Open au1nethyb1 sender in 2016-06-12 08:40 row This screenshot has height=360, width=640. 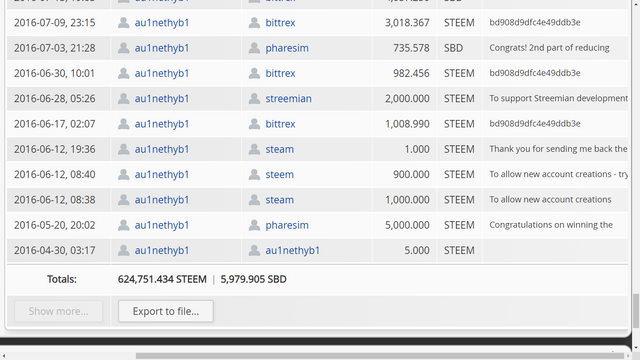(162, 175)
